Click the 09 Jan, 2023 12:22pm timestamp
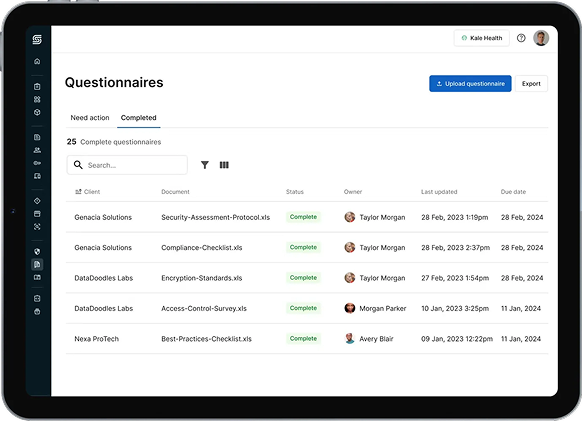This screenshot has width=583, height=421. tap(457, 339)
